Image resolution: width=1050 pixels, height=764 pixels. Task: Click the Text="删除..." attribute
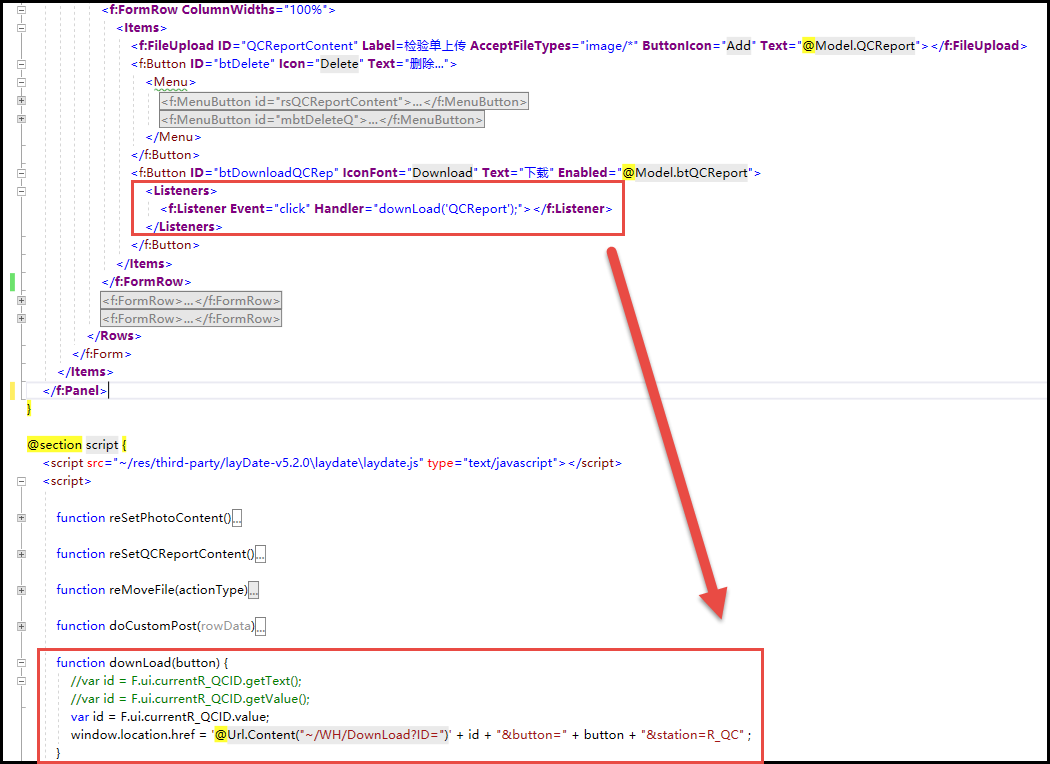[x=409, y=64]
